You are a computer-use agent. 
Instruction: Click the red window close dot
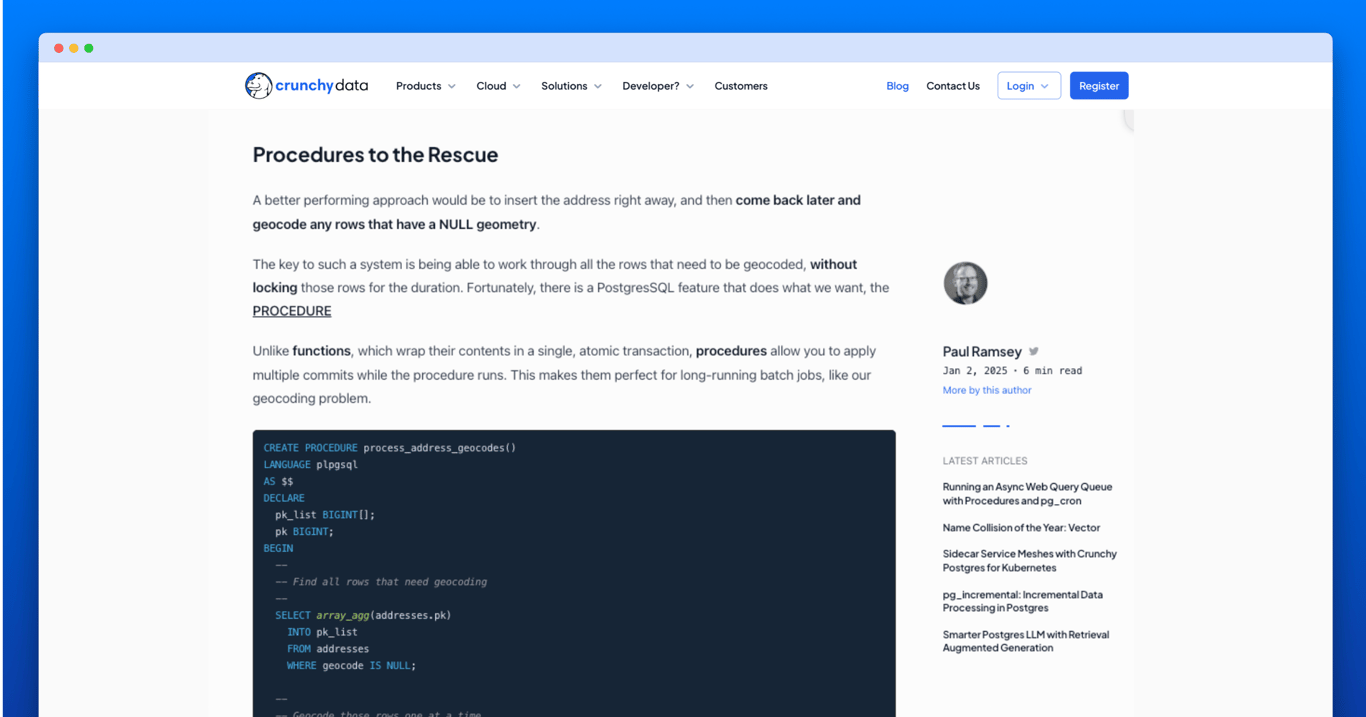(x=59, y=48)
